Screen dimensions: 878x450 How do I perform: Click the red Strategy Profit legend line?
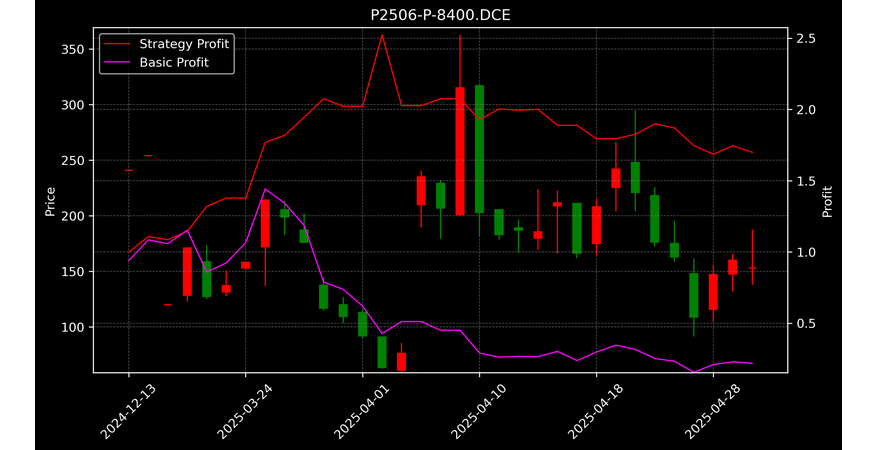pos(118,44)
